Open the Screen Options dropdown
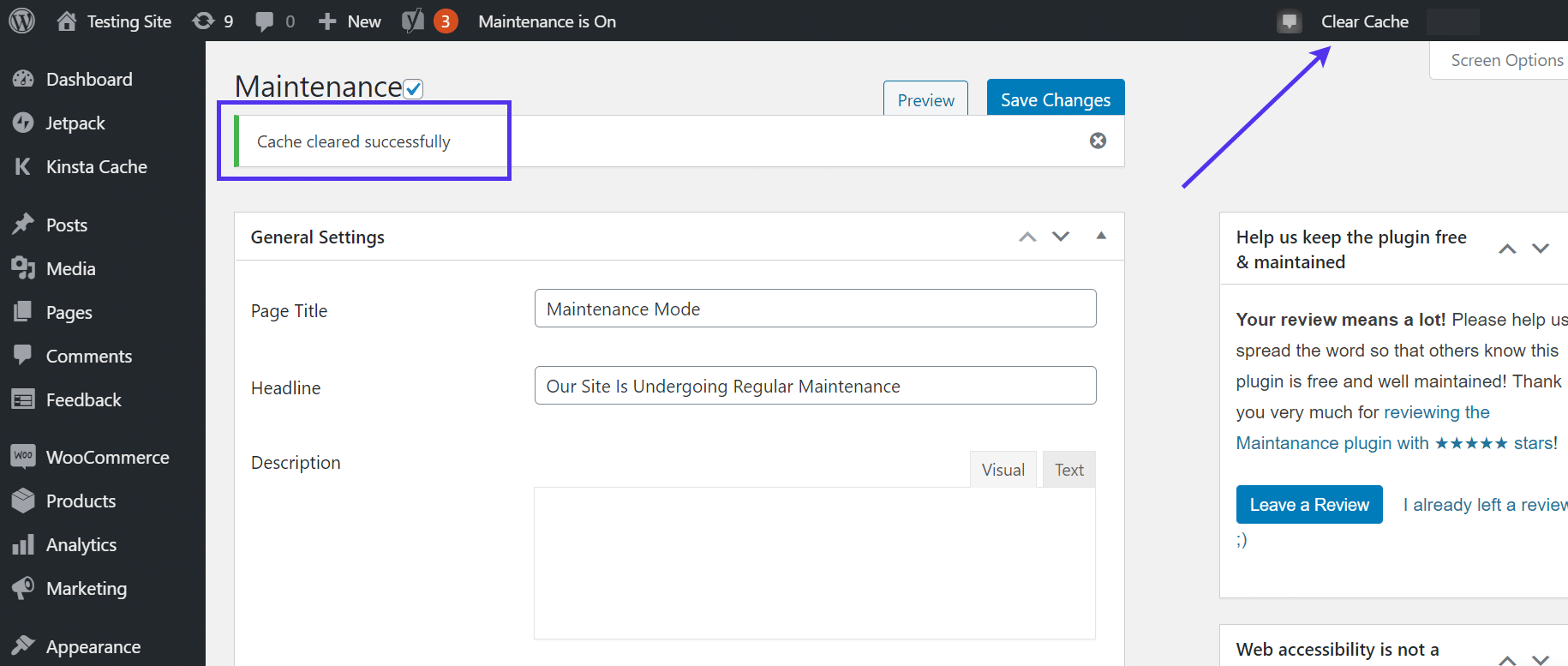1568x666 pixels. pos(1505,61)
